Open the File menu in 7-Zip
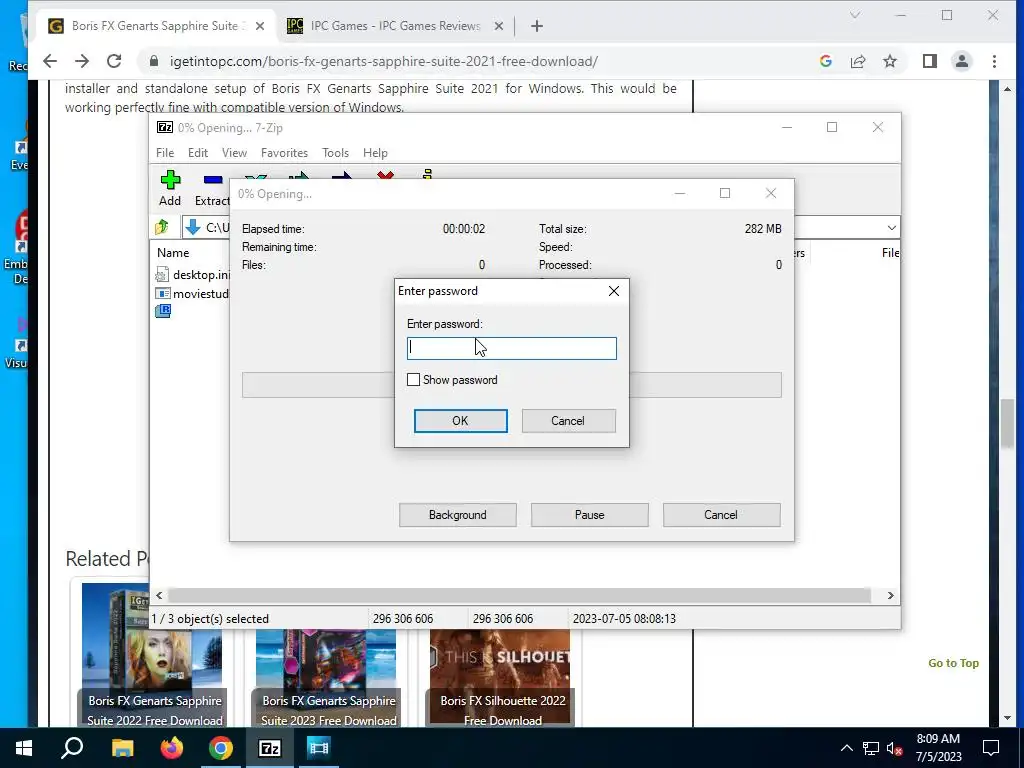The height and width of the screenshot is (768, 1024). pos(165,153)
